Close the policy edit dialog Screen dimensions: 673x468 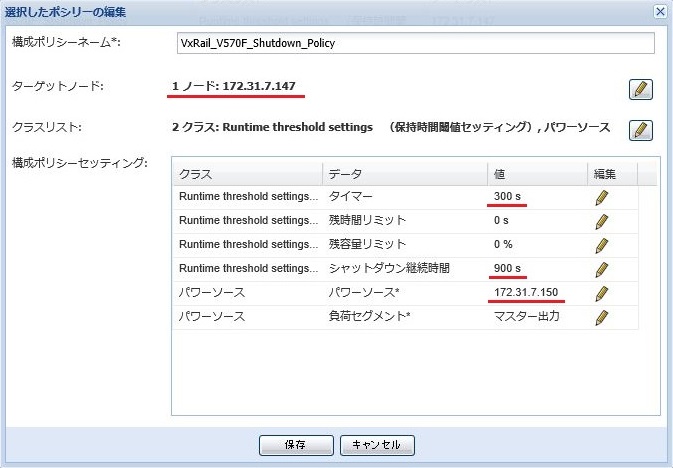[x=660, y=10]
